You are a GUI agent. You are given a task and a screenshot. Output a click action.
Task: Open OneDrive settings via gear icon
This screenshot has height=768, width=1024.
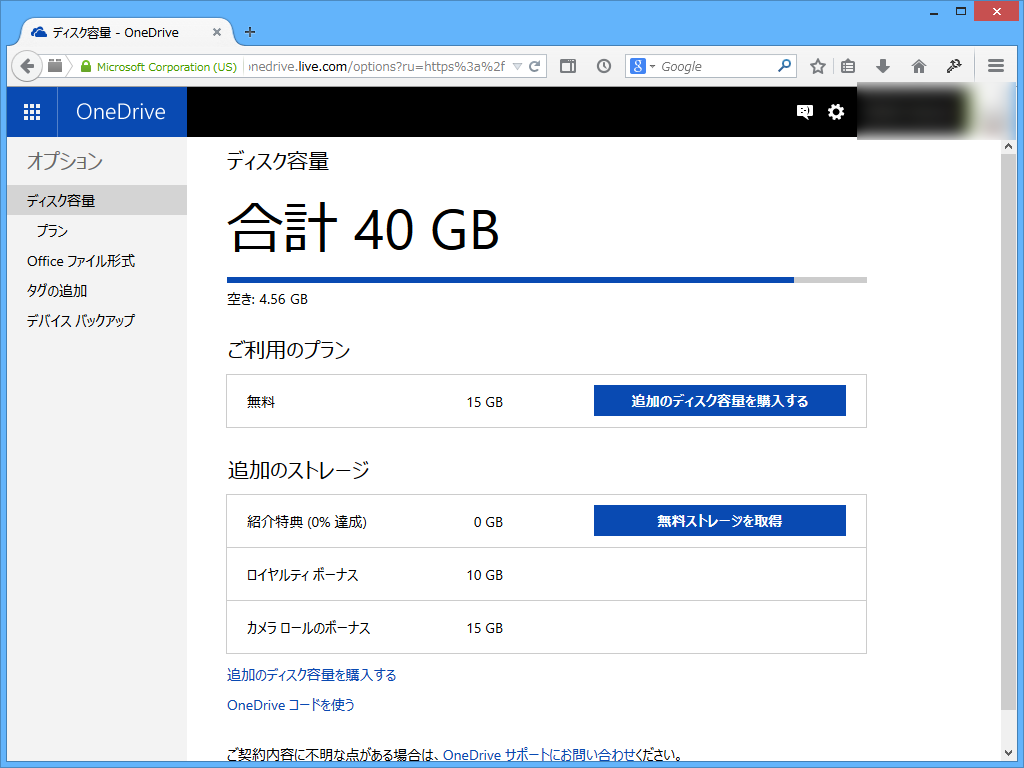[x=836, y=112]
